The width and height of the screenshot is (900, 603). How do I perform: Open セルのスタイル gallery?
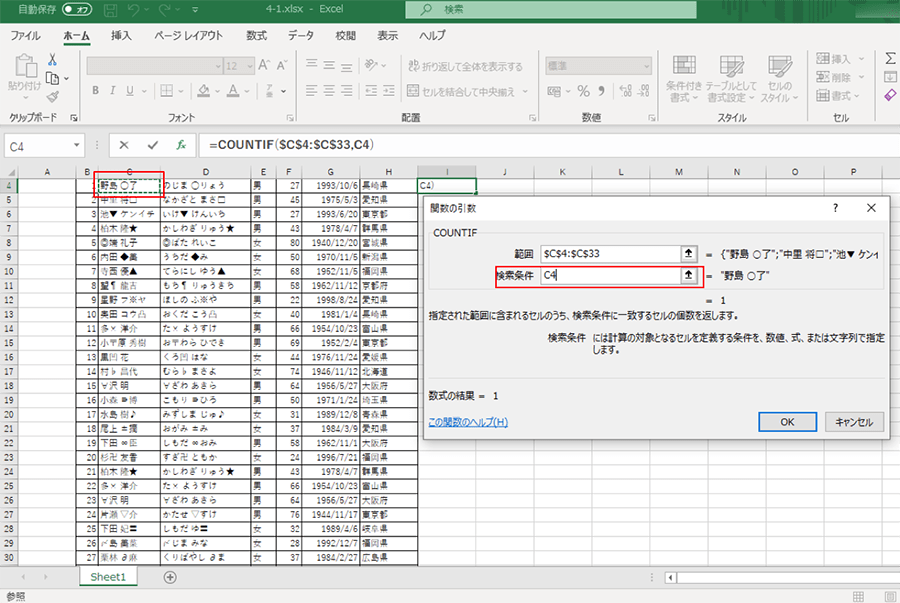coord(779,79)
